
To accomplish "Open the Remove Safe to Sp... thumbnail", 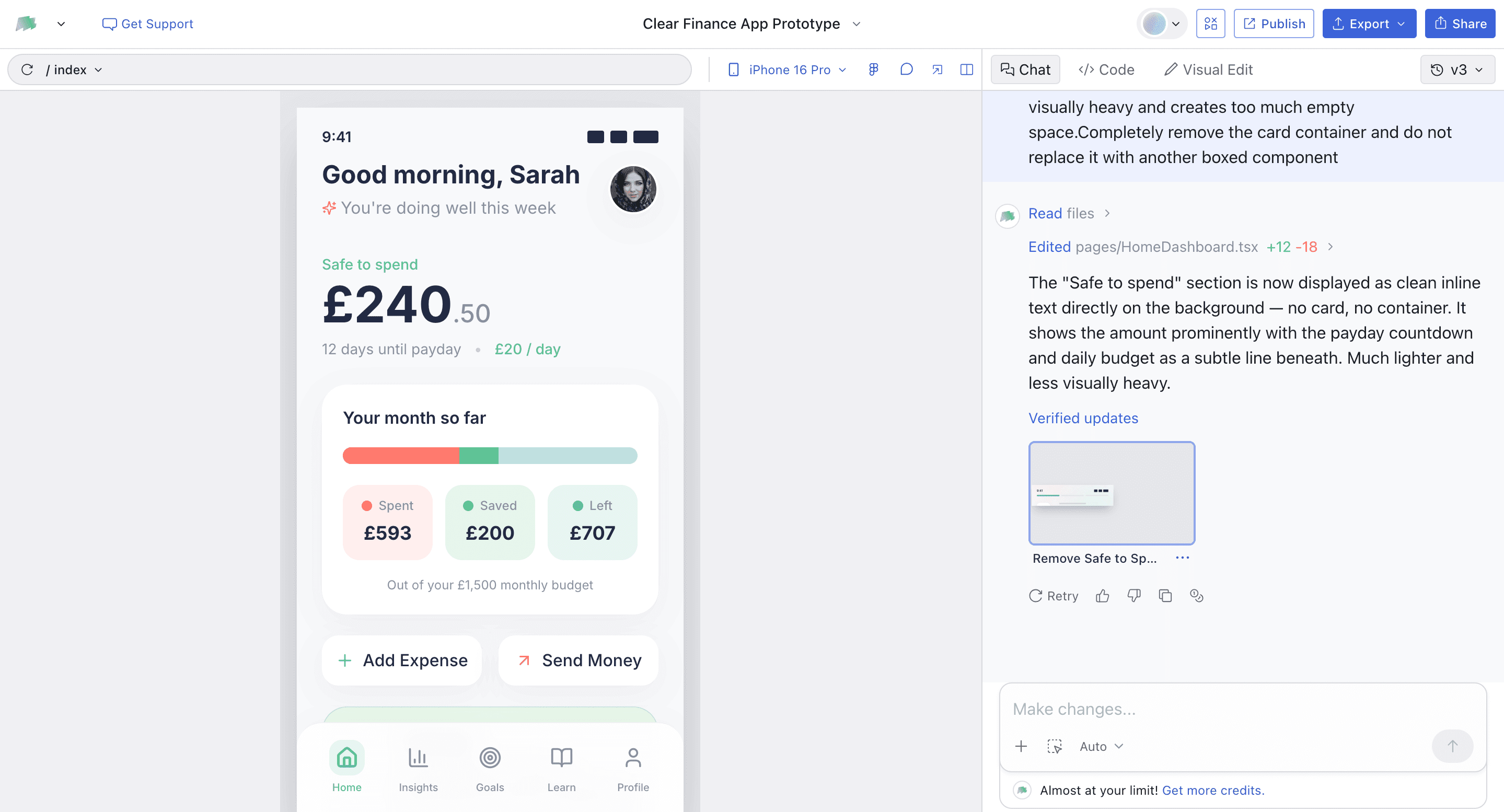I will pyautogui.click(x=1112, y=493).
